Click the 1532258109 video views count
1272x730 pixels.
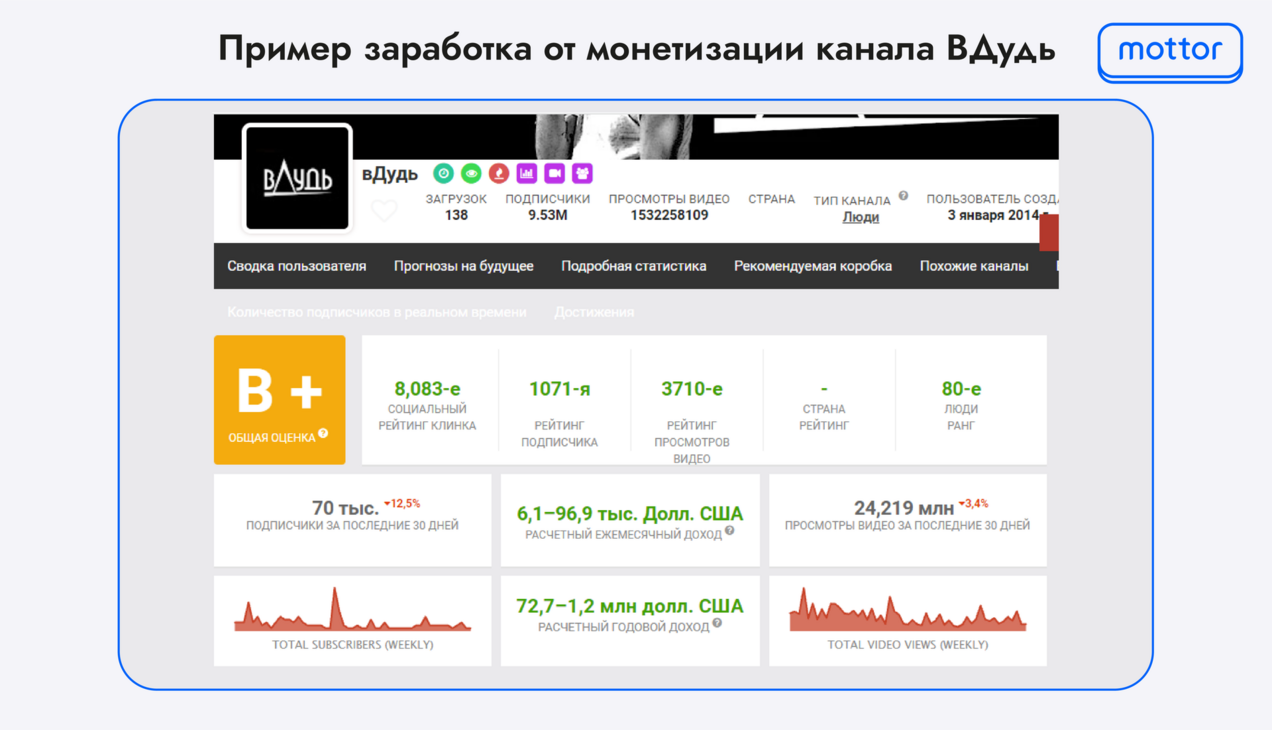669,215
